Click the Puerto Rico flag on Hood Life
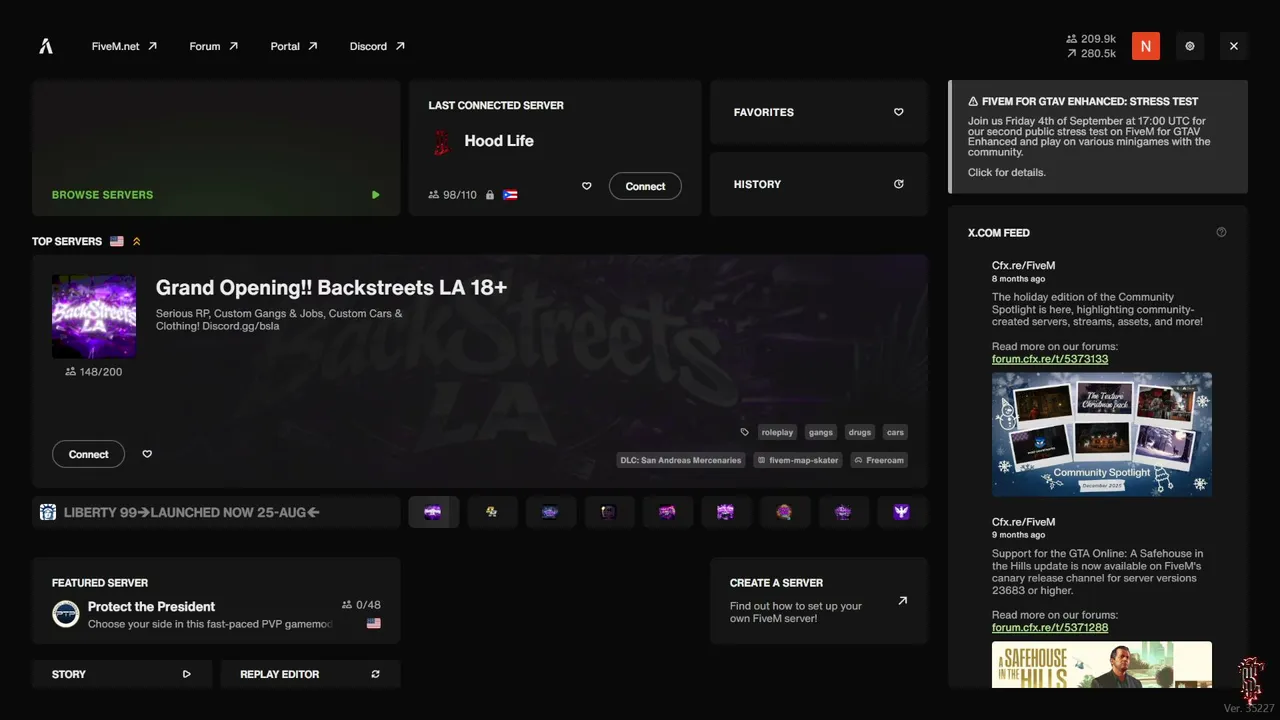 pos(510,195)
